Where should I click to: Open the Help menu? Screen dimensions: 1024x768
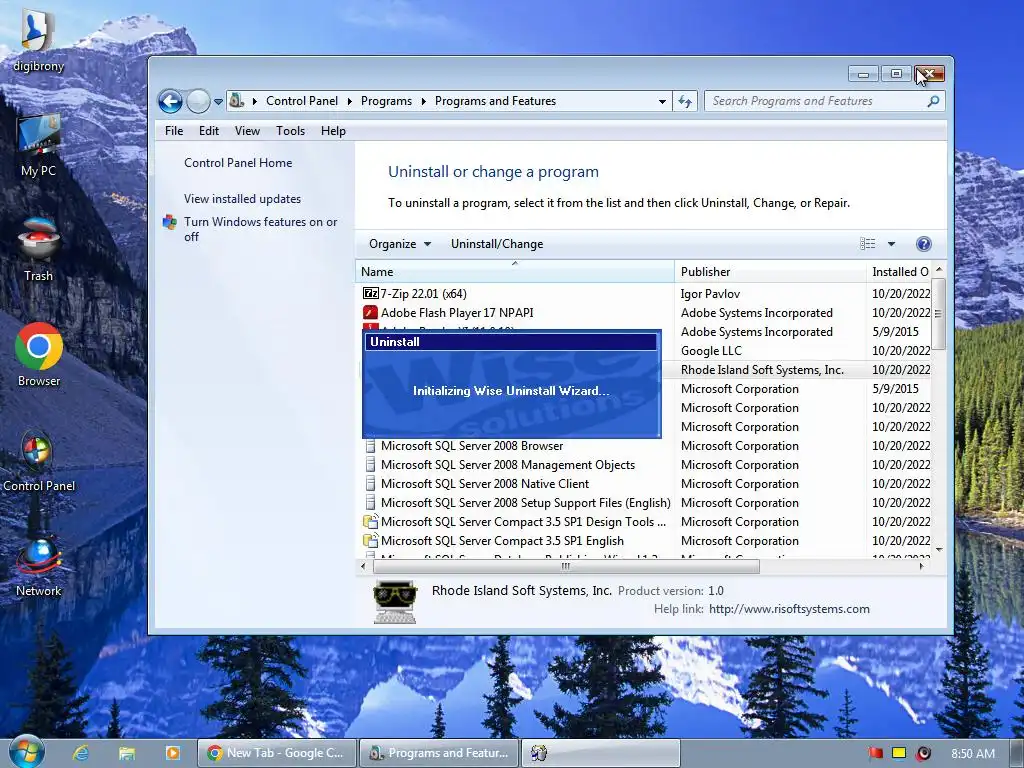click(x=333, y=131)
